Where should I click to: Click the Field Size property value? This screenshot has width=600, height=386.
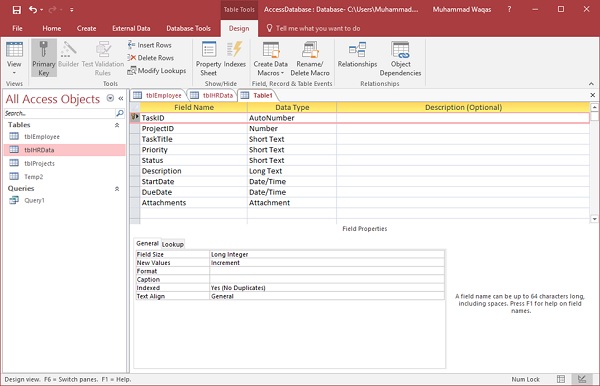tap(327, 254)
